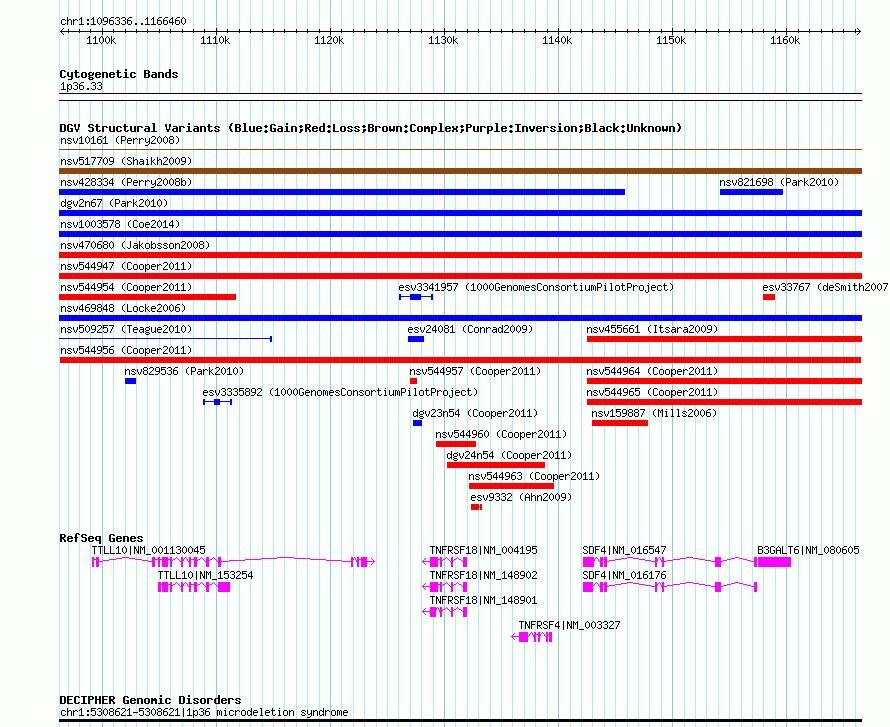Select the RefSeq Genes track title

[x=101, y=537]
